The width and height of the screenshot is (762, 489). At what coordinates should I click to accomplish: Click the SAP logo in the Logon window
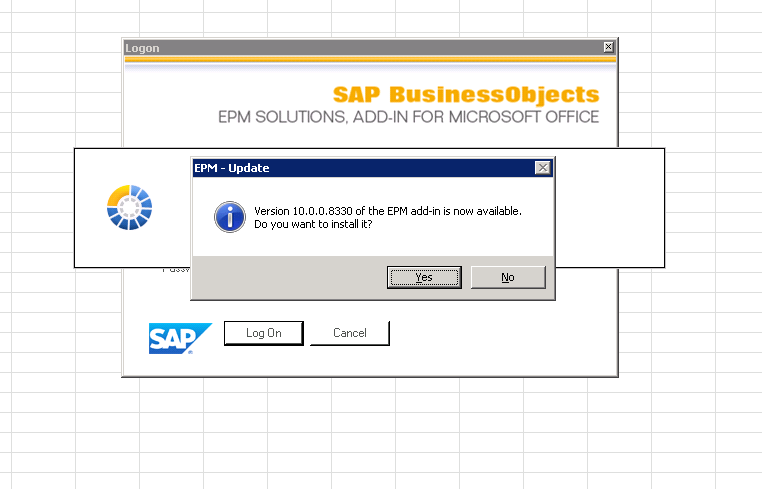pos(180,338)
